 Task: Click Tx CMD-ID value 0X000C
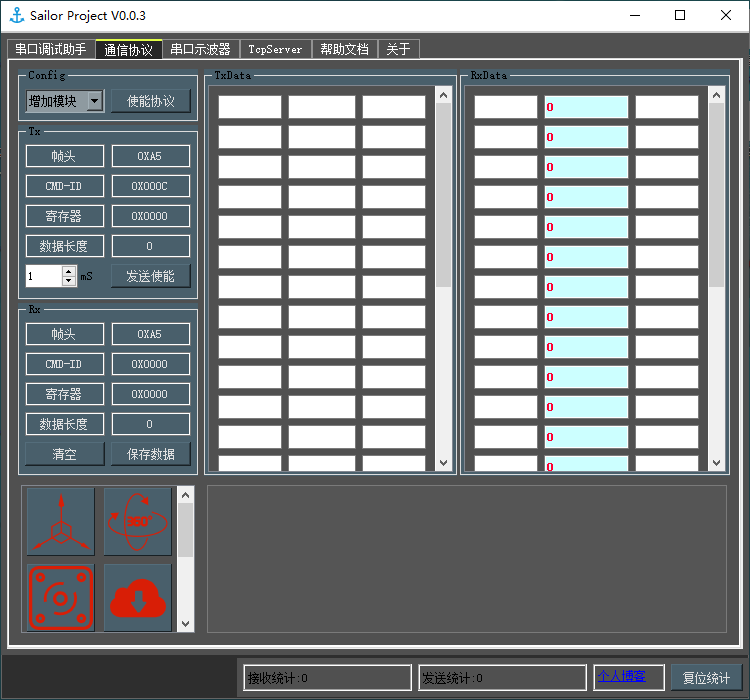(151, 186)
